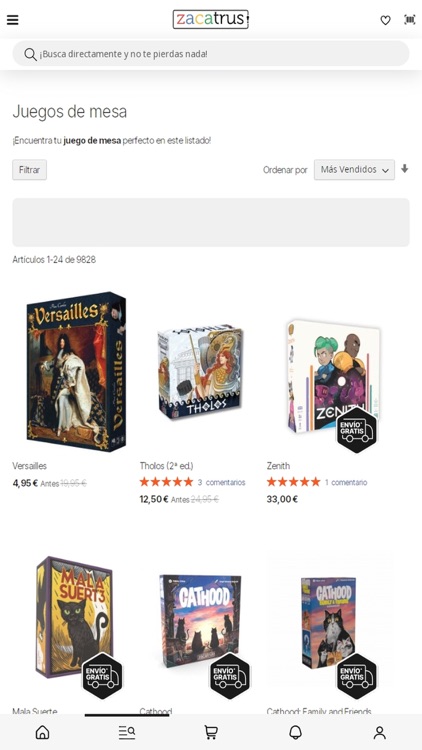Toggle sort direction arrow
Image resolution: width=422 pixels, height=750 pixels.
tap(405, 169)
